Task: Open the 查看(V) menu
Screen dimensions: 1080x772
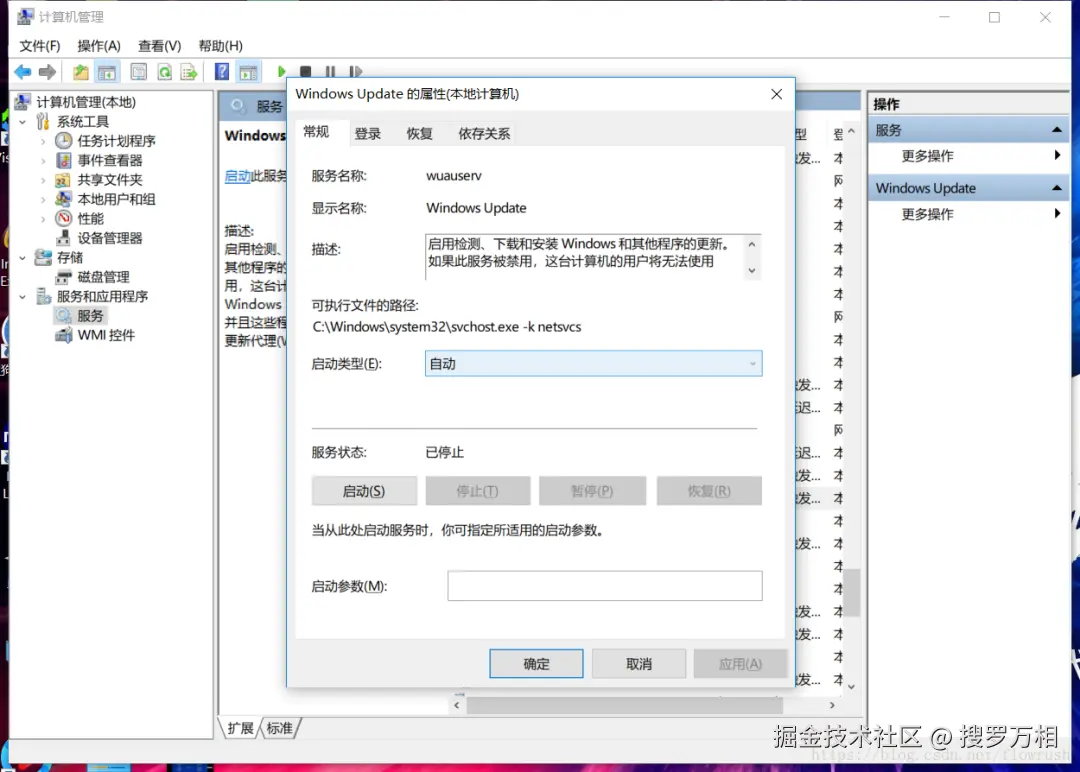Action: point(158,45)
